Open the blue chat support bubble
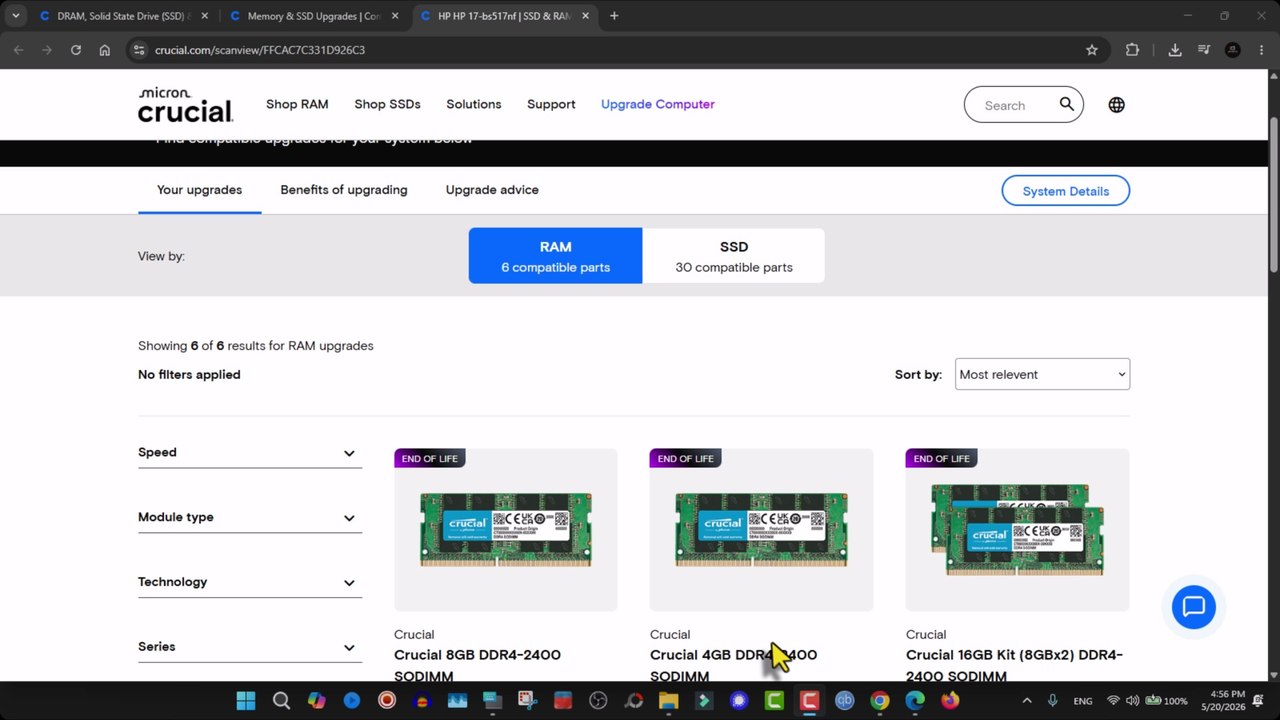Viewport: 1280px width, 720px height. point(1194,607)
